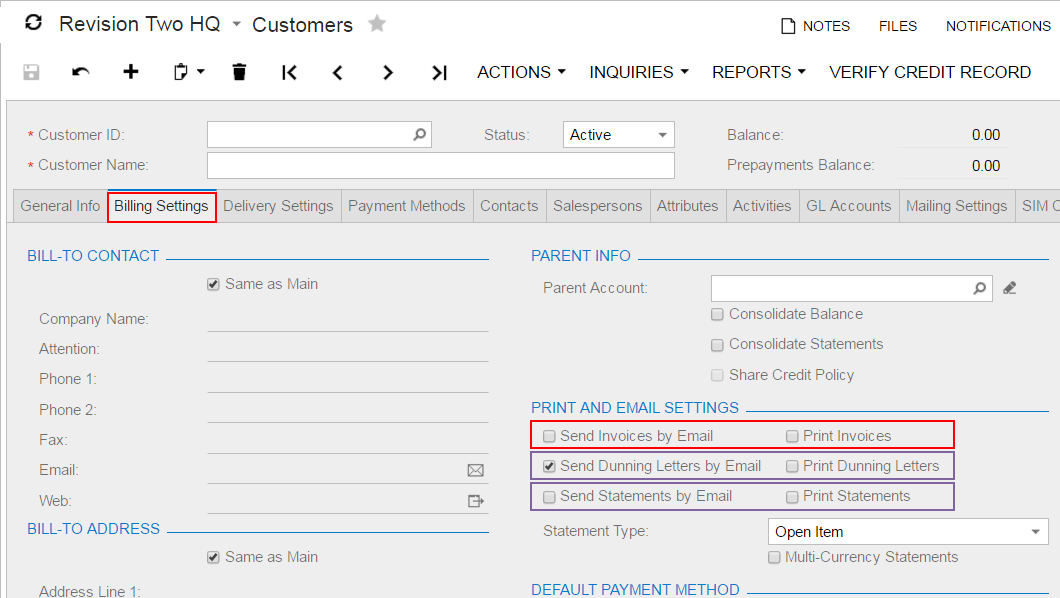The width and height of the screenshot is (1060, 598).
Task: Go to the next record arrow
Action: click(388, 72)
